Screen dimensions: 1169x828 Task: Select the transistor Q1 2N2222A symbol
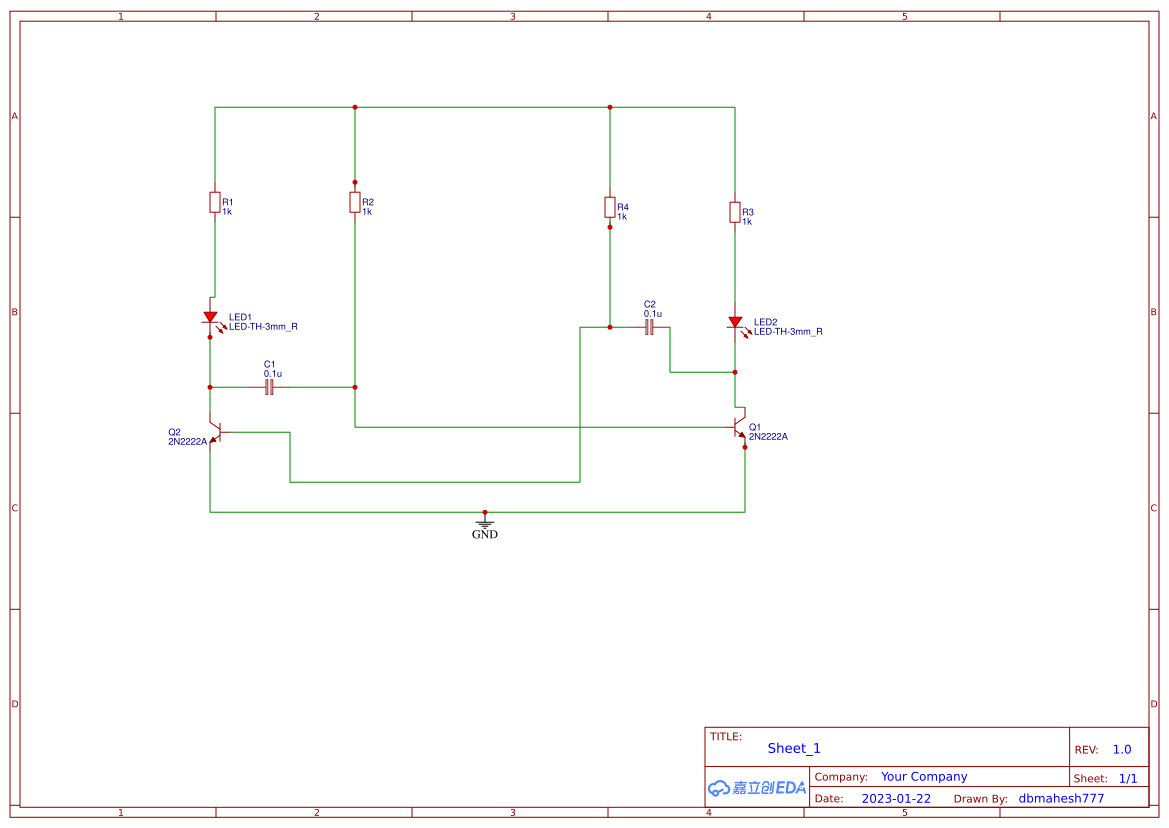tap(737, 427)
